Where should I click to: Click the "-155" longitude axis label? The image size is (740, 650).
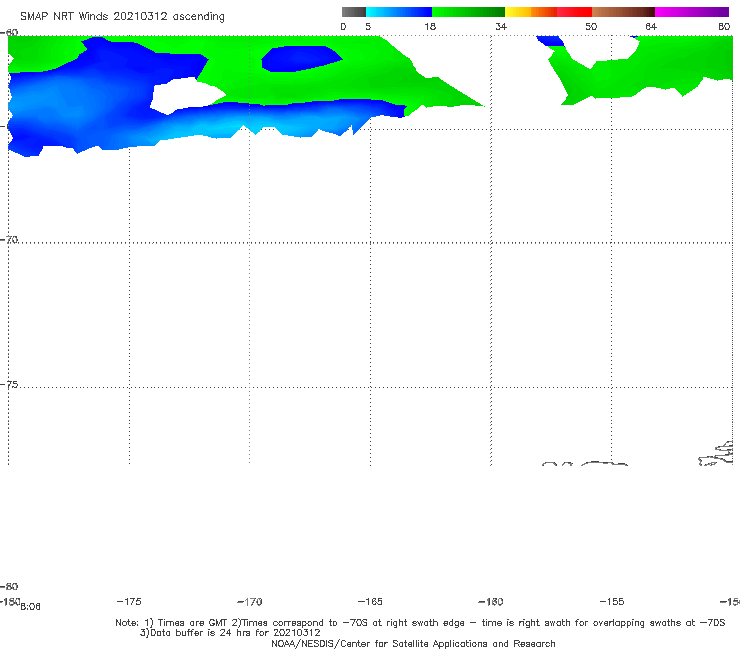pos(612,601)
